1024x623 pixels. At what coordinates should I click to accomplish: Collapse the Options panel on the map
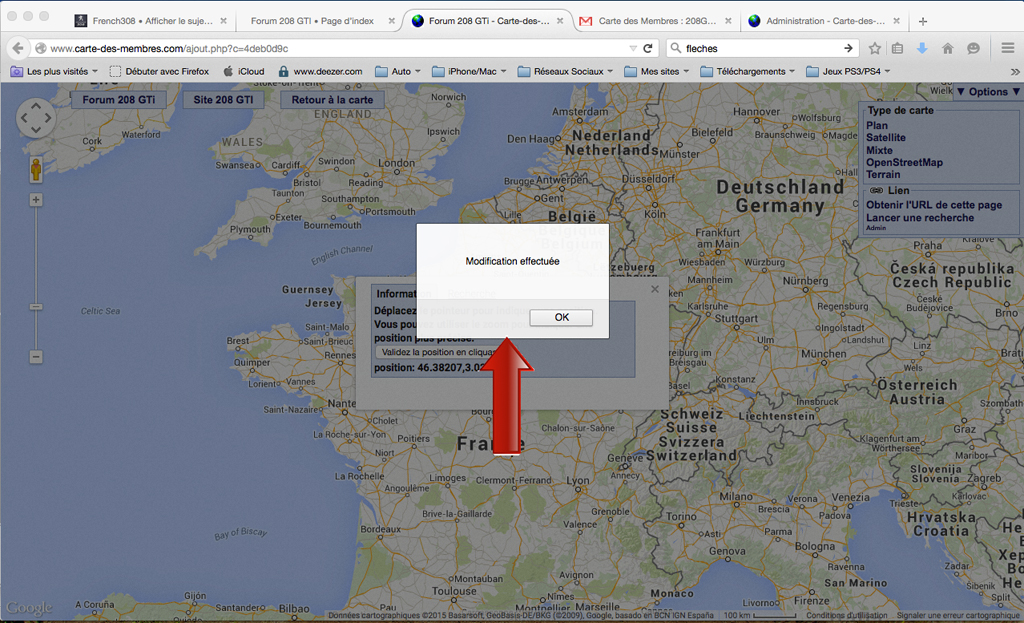point(987,92)
